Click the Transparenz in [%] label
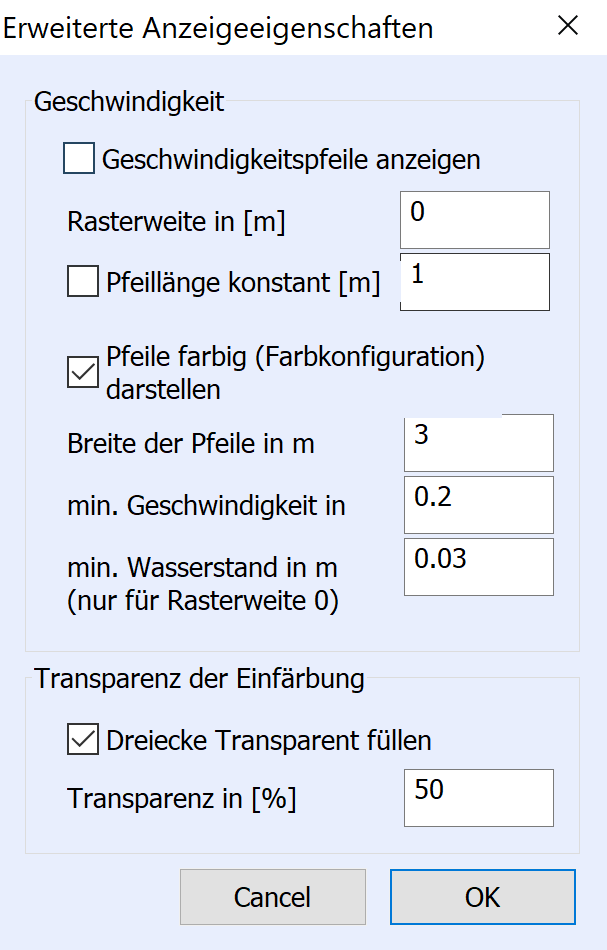Screen dimensions: 607x950 pyautogui.click(x=181, y=799)
